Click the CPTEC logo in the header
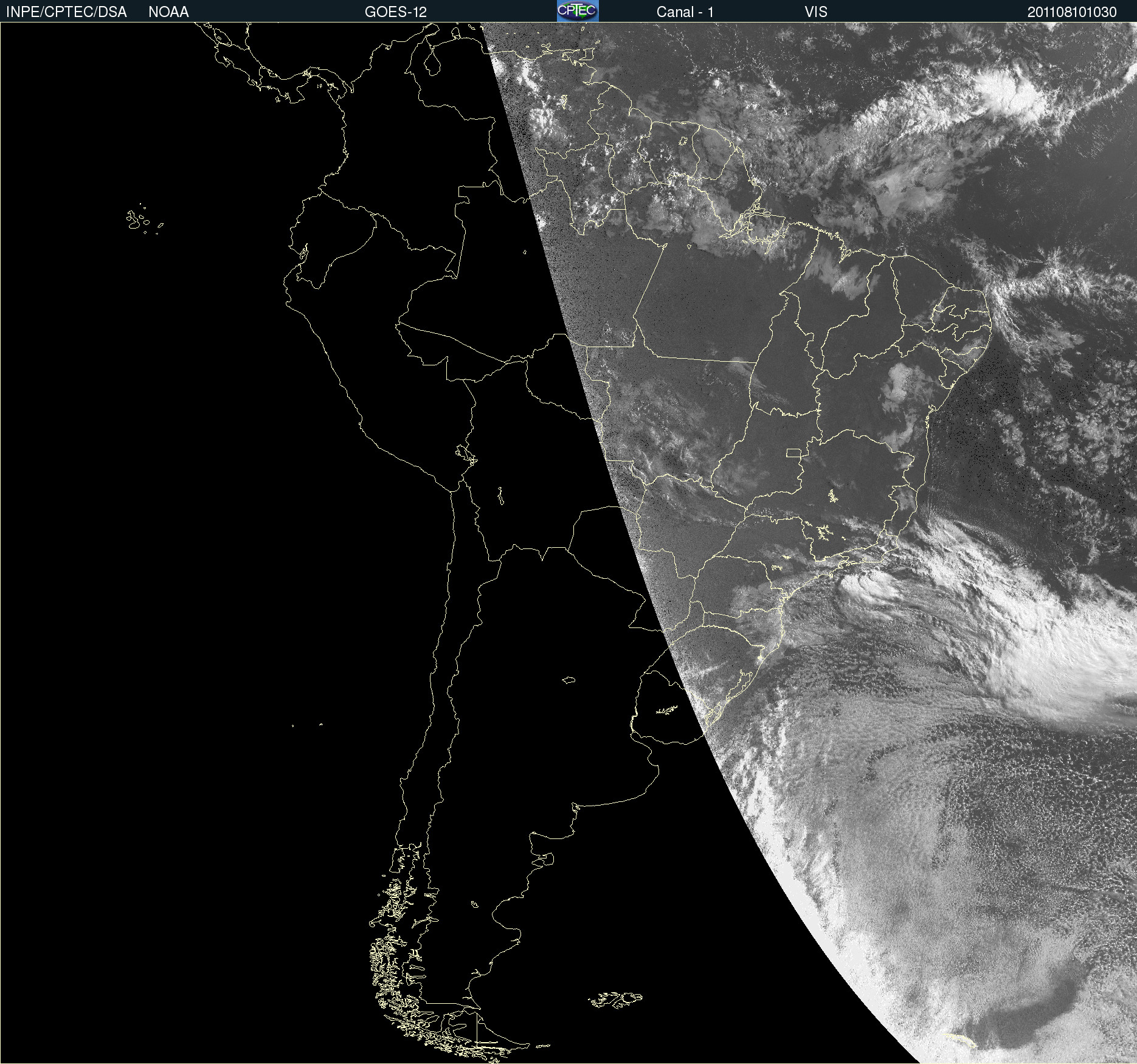This screenshot has width=1137, height=1064. click(x=578, y=11)
